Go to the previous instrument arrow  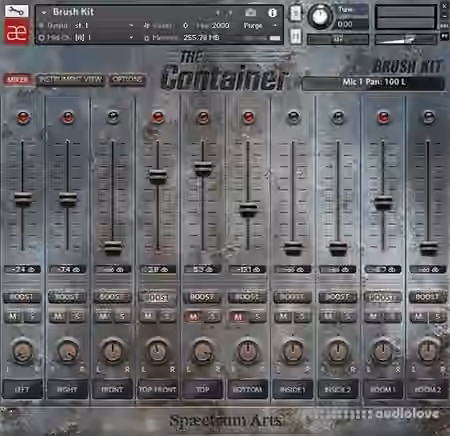(218, 13)
